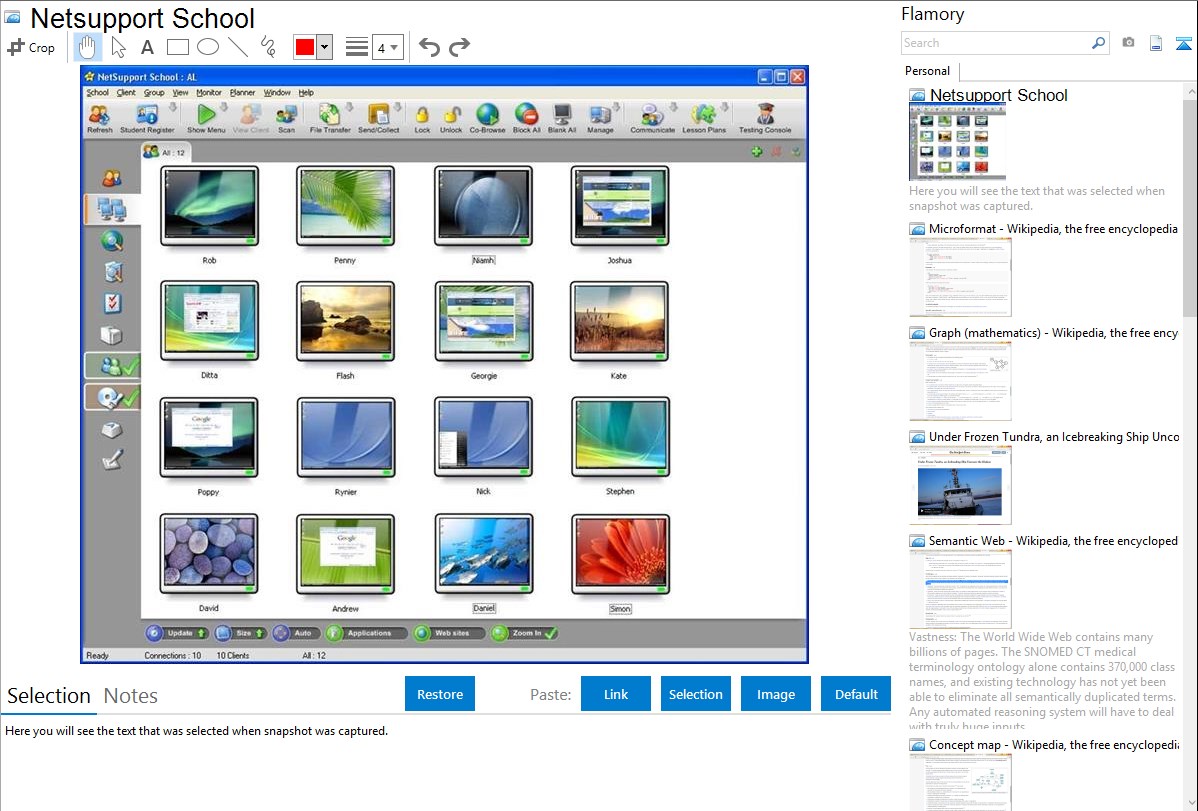The width and height of the screenshot is (1198, 811).
Task: Click the camera capture icon in Flamory panel
Action: coord(1128,43)
